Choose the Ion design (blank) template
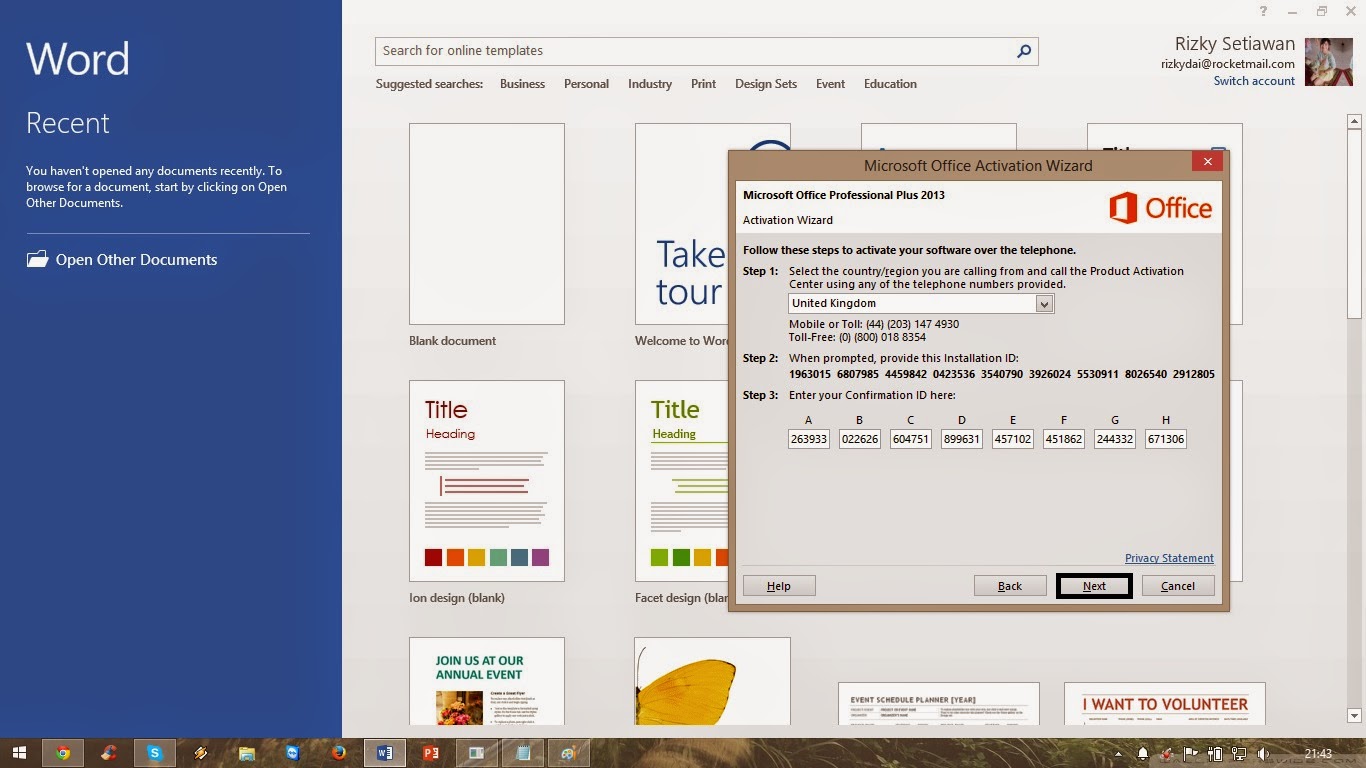 click(x=487, y=481)
